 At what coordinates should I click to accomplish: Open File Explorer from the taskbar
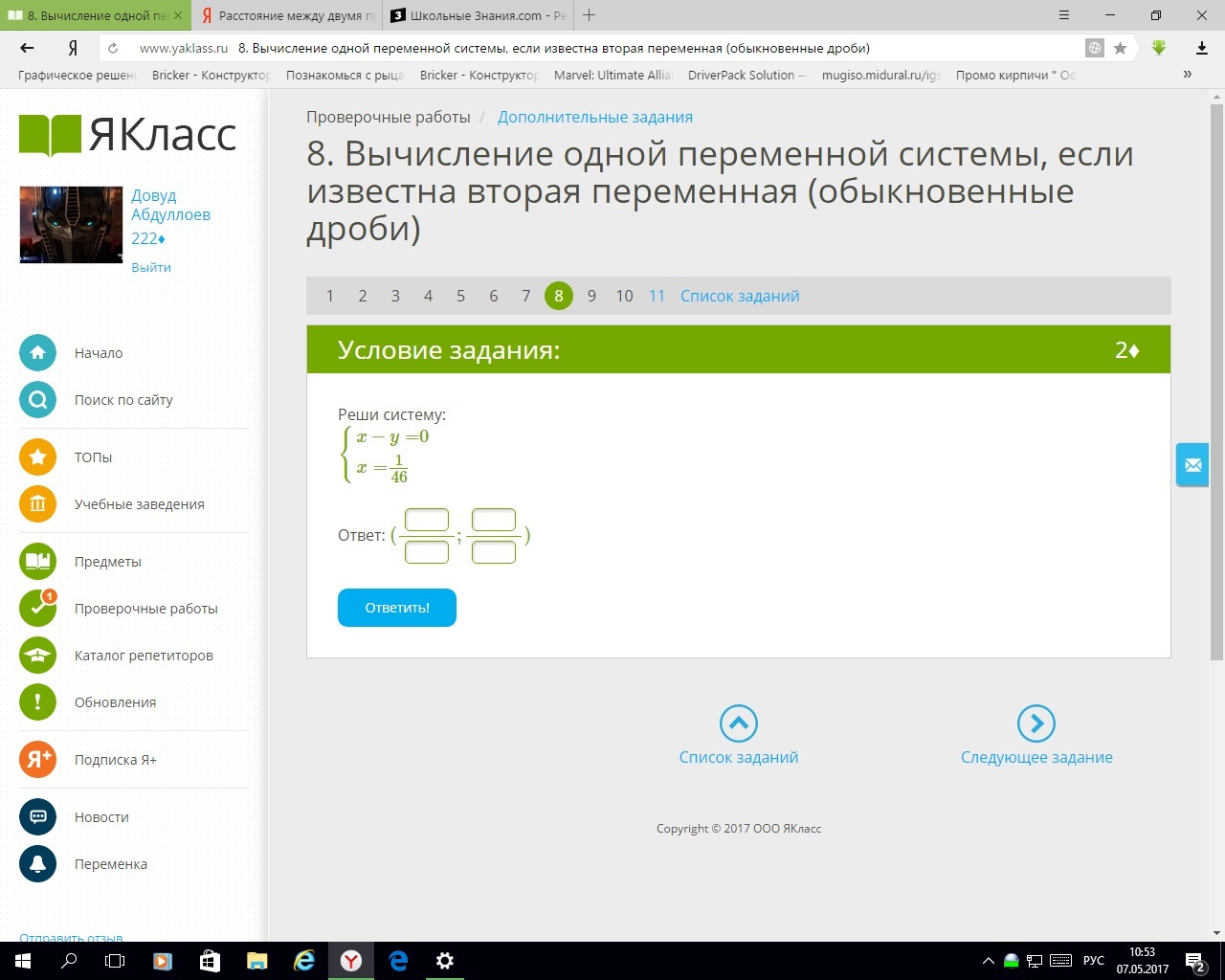click(256, 961)
